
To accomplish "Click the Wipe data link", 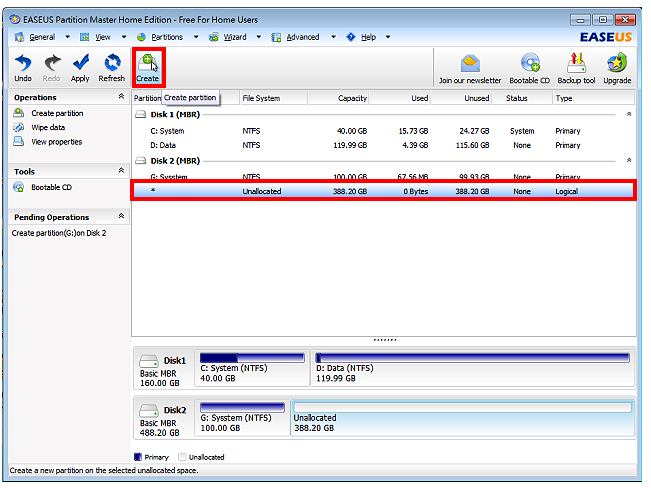I will [x=48, y=127].
